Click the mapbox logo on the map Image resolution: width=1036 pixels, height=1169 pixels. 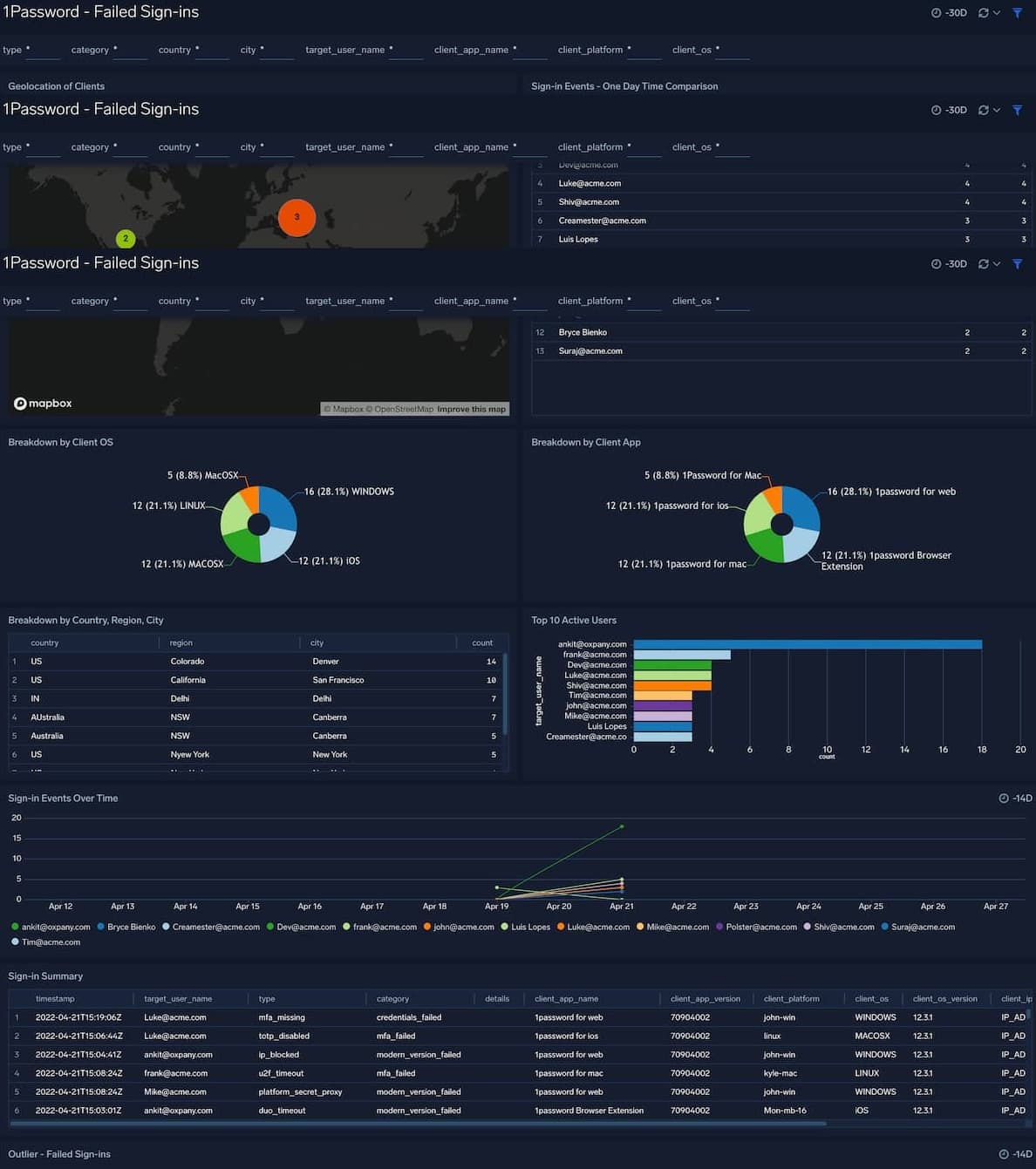click(x=43, y=404)
